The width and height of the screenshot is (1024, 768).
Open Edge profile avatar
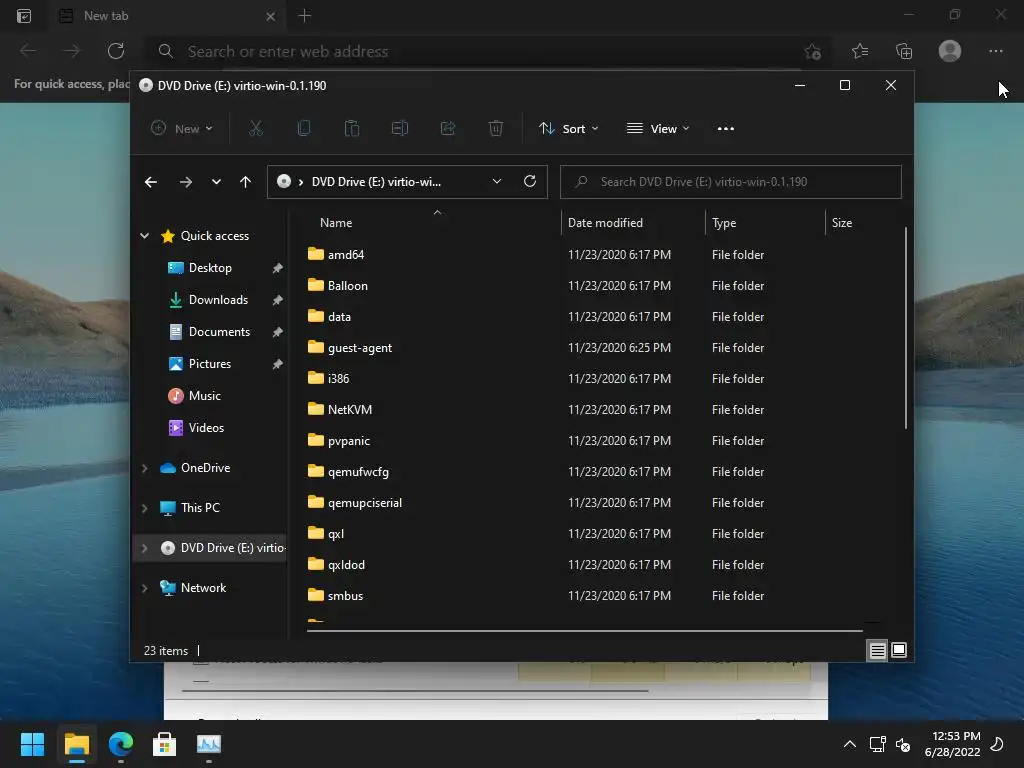coord(950,51)
